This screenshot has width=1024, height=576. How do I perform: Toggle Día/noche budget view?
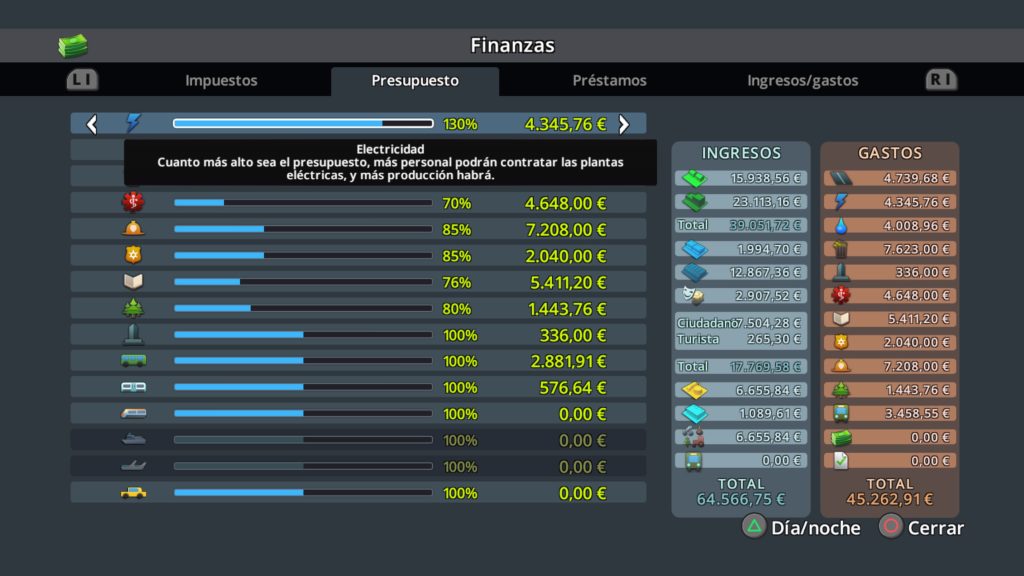coord(801,528)
